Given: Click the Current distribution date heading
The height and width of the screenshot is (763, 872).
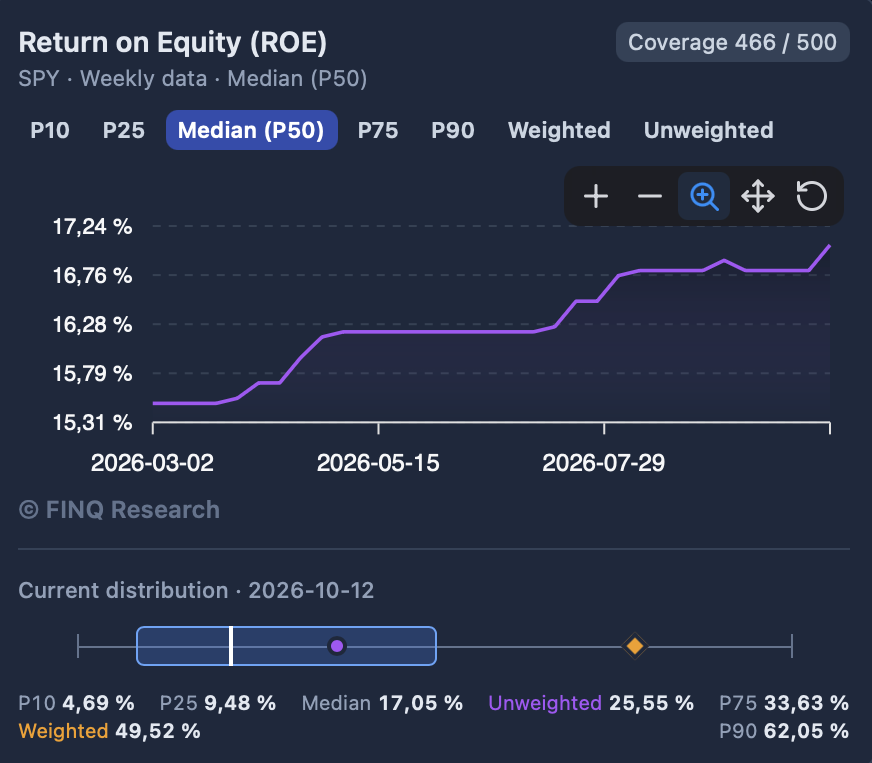Looking at the screenshot, I should click(x=196, y=590).
